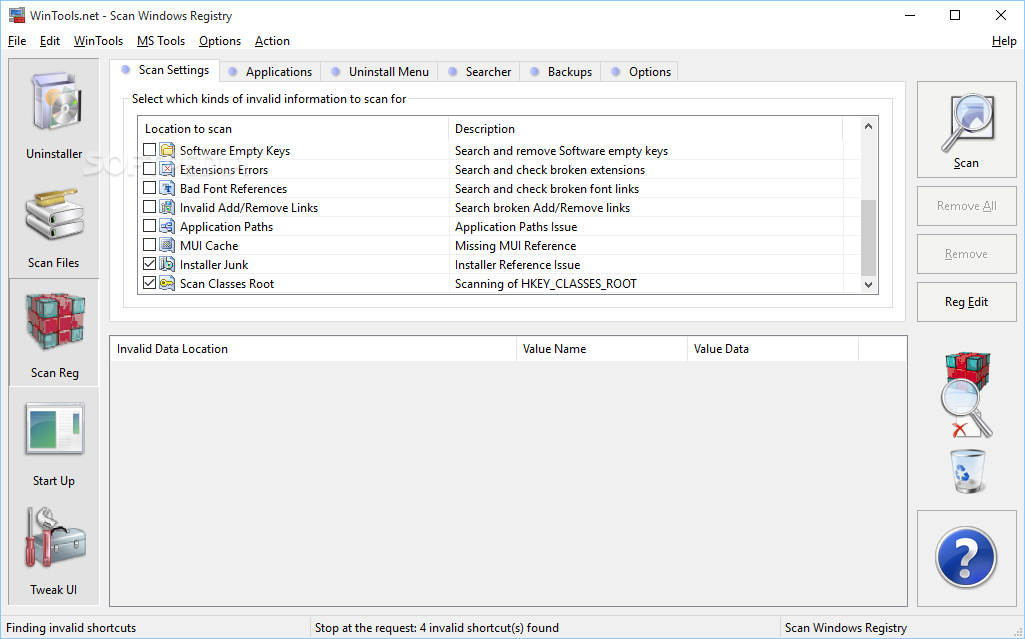
Task: Click the scan list scrollbar thumb
Action: pyautogui.click(x=868, y=238)
